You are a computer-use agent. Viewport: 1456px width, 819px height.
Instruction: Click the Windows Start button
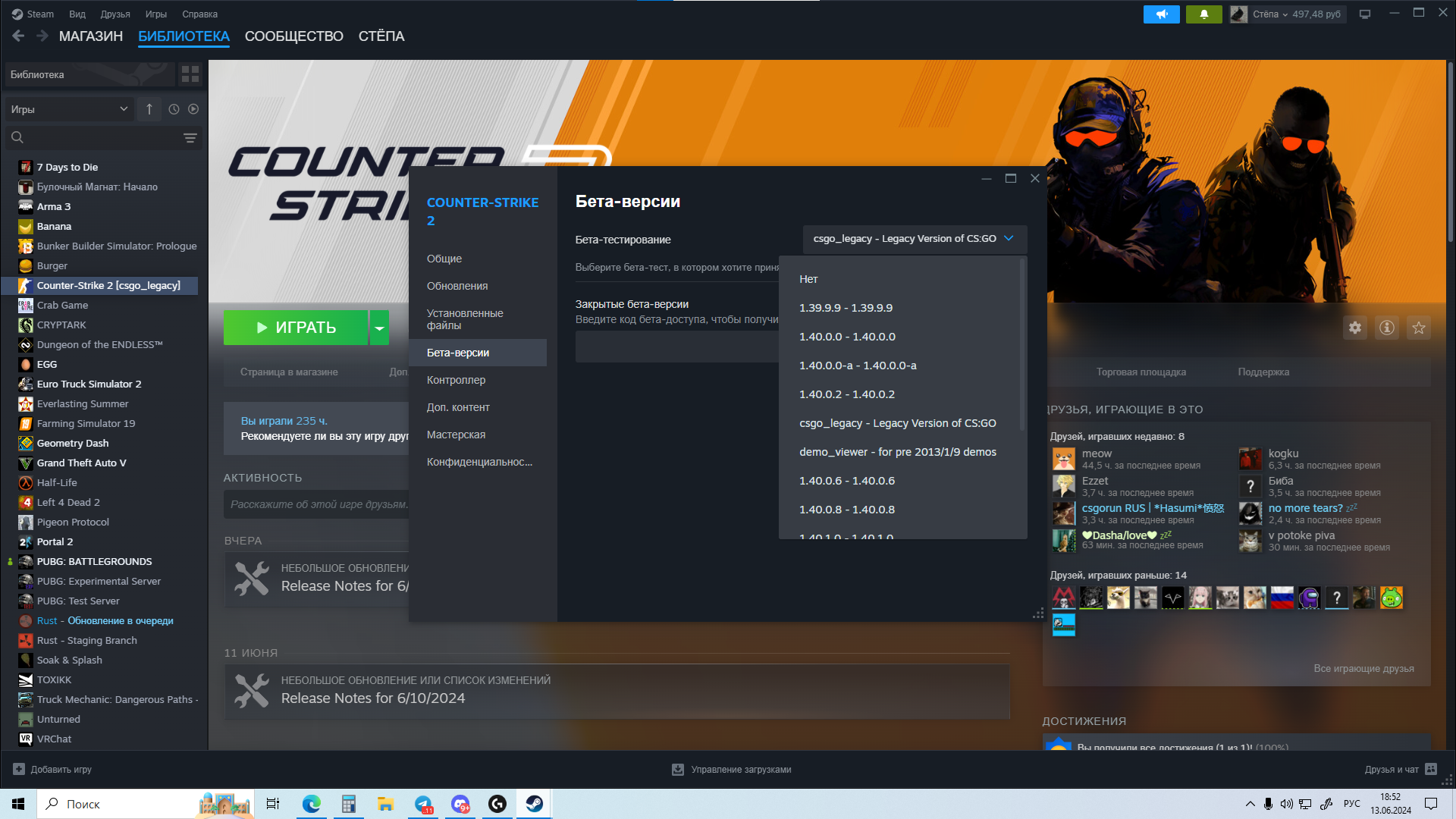tap(18, 804)
